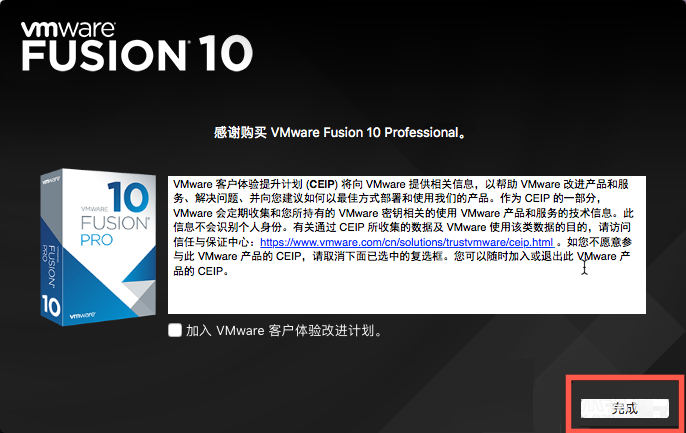Enable the 加入 VMware 客户体验改进计划 checkbox
This screenshot has width=686, height=433.
(175, 330)
